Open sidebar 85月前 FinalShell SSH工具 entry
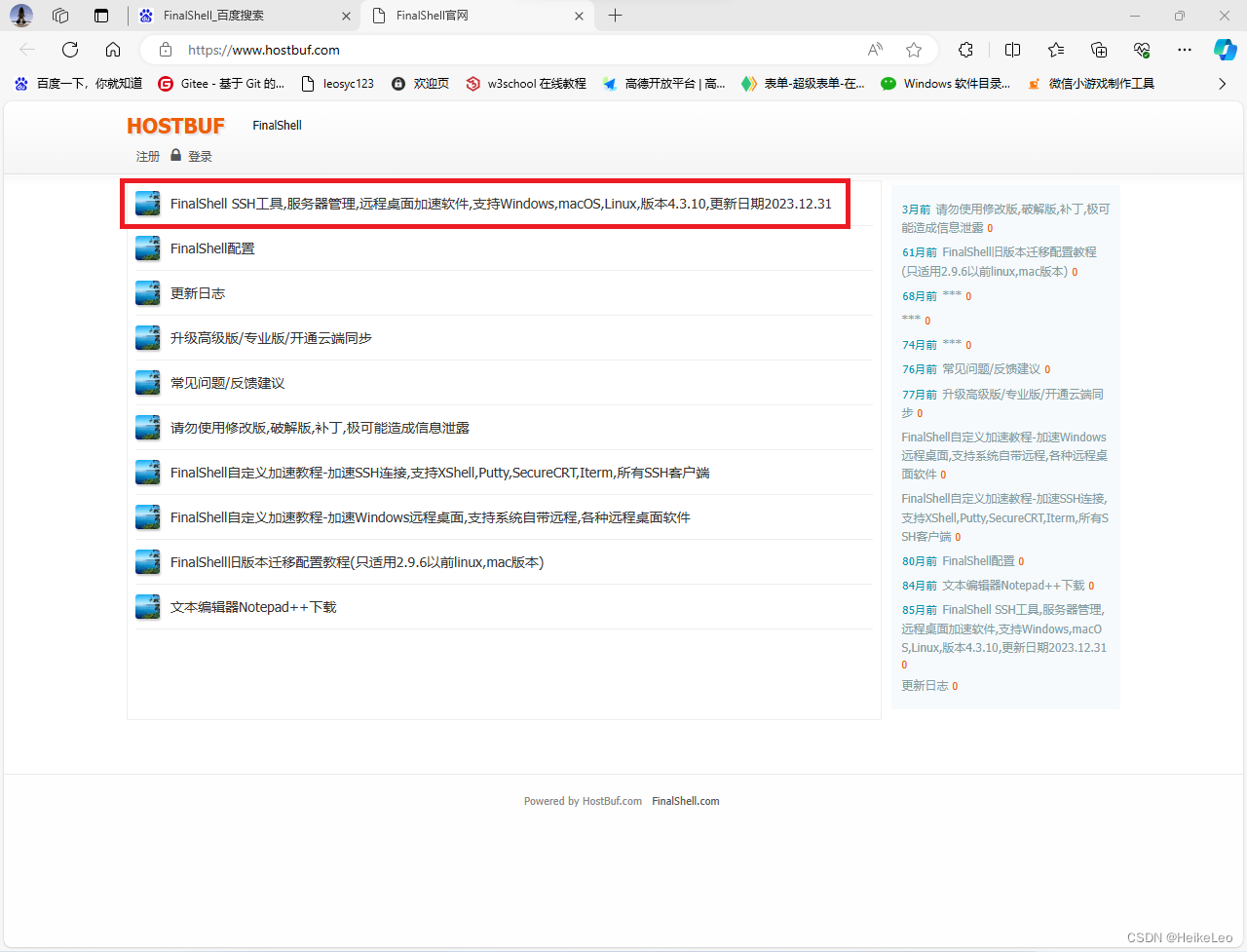 [1004, 628]
